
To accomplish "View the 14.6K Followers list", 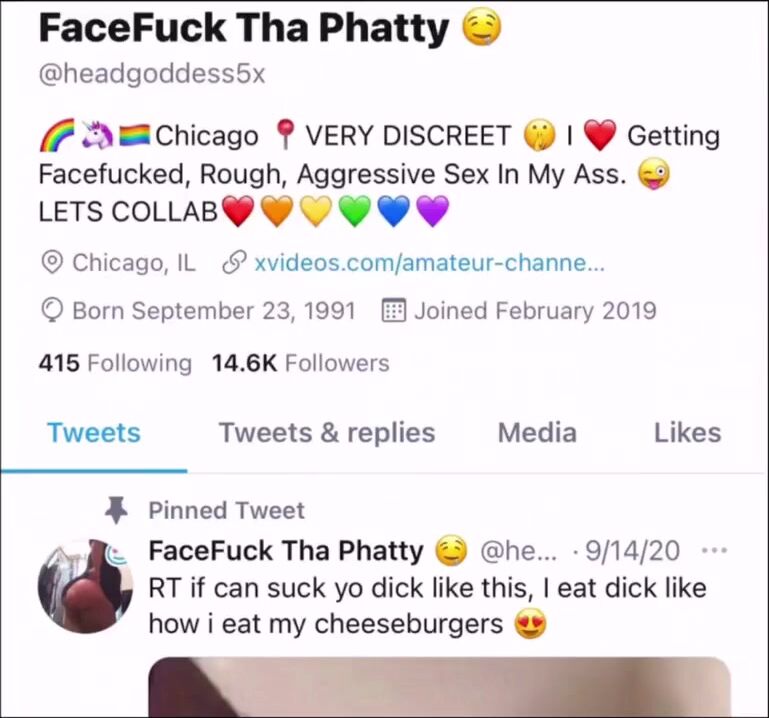I will tap(301, 363).
